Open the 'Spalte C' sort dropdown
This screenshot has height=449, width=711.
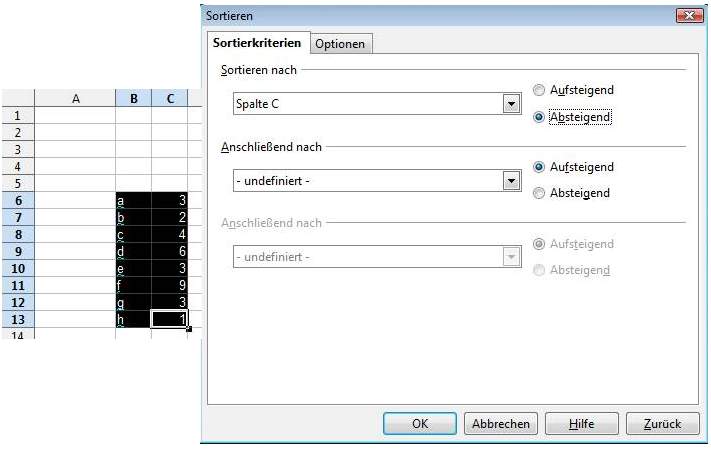coord(511,103)
